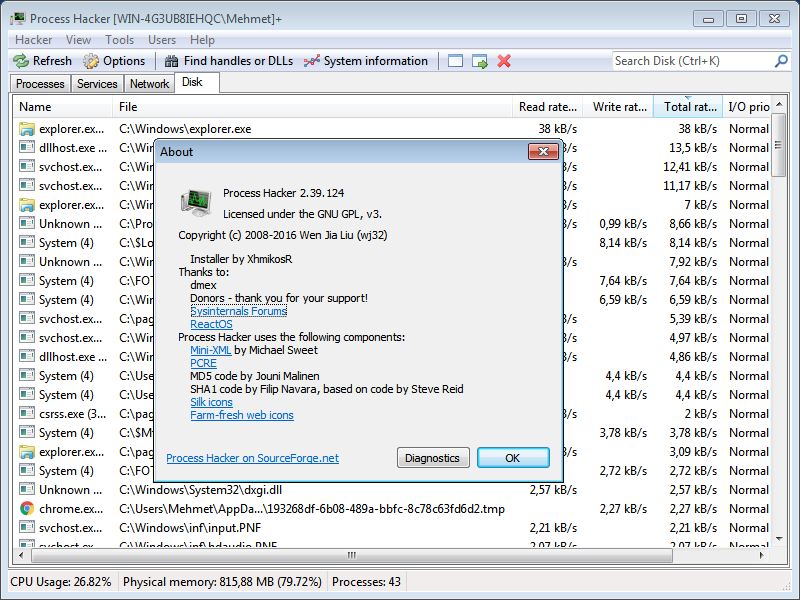Sort by the File column header

tap(312, 107)
